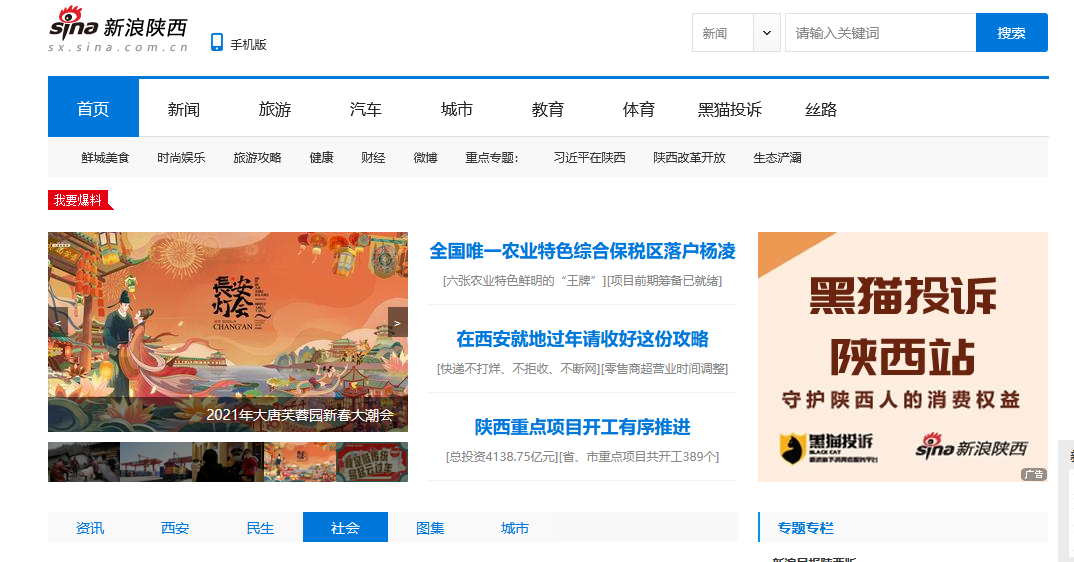Select the third carousel thumbnail
Image resolution: width=1074 pixels, height=562 pixels.
click(228, 462)
